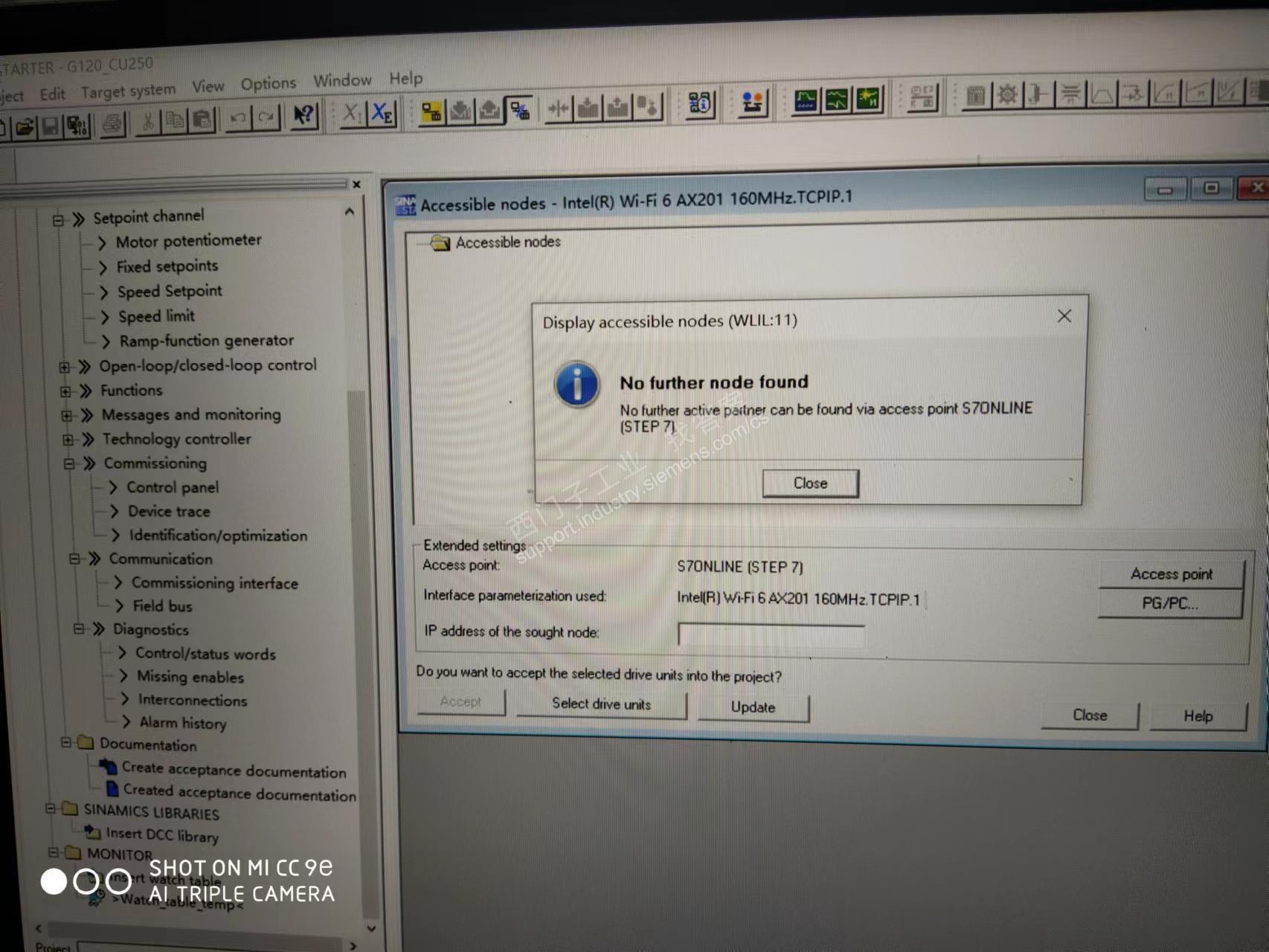Viewport: 1269px width, 952px height.
Task: Activate the context help pointer icon
Action: (x=303, y=115)
